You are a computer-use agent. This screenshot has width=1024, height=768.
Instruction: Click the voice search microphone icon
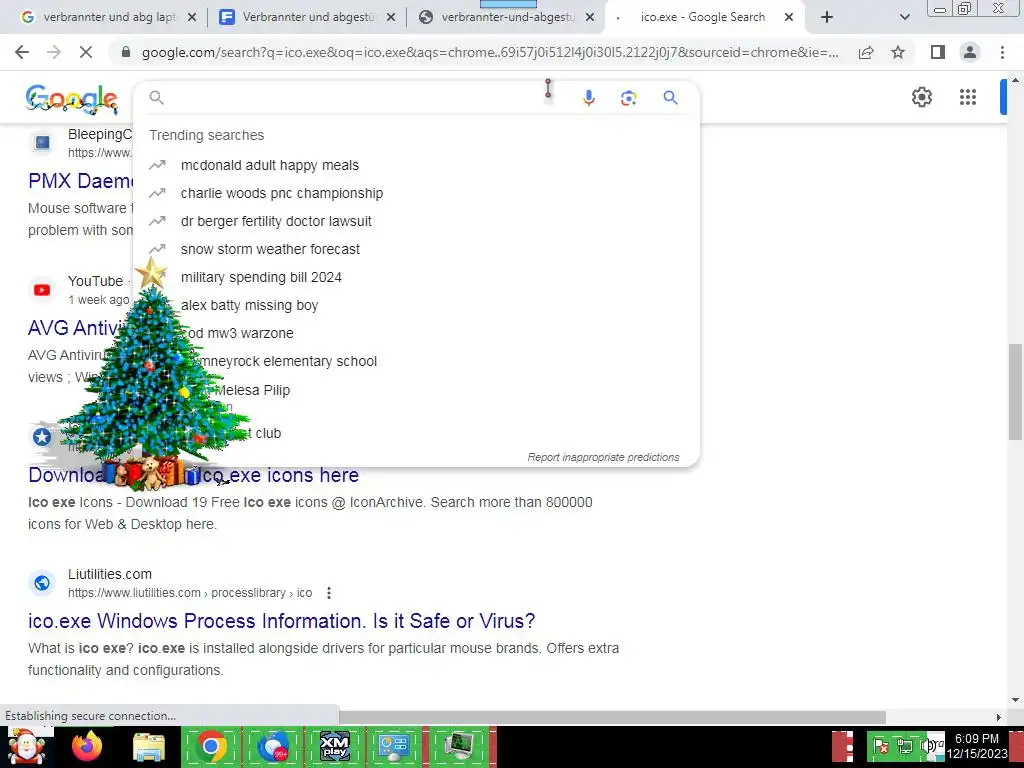click(588, 98)
